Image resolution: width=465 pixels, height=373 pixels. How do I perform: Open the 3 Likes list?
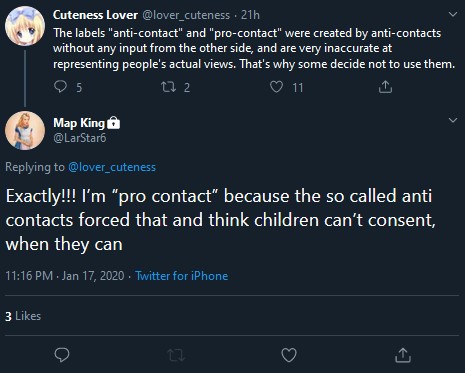click(23, 316)
